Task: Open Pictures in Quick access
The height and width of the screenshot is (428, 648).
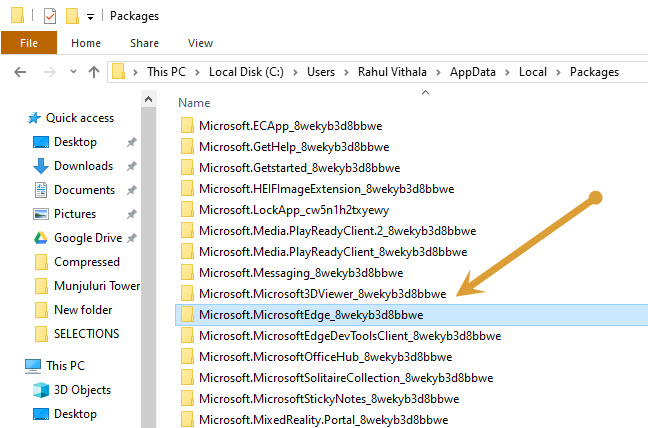Action: pyautogui.click(x=64, y=214)
